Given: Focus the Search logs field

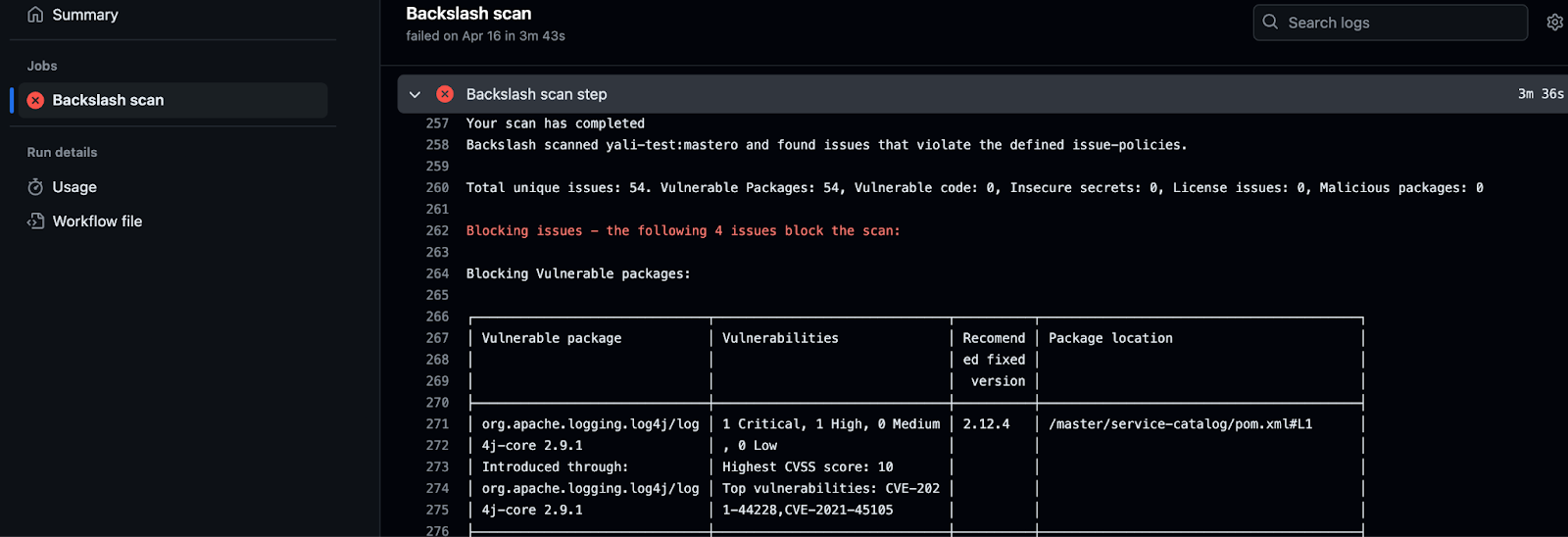Looking at the screenshot, I should [1390, 23].
